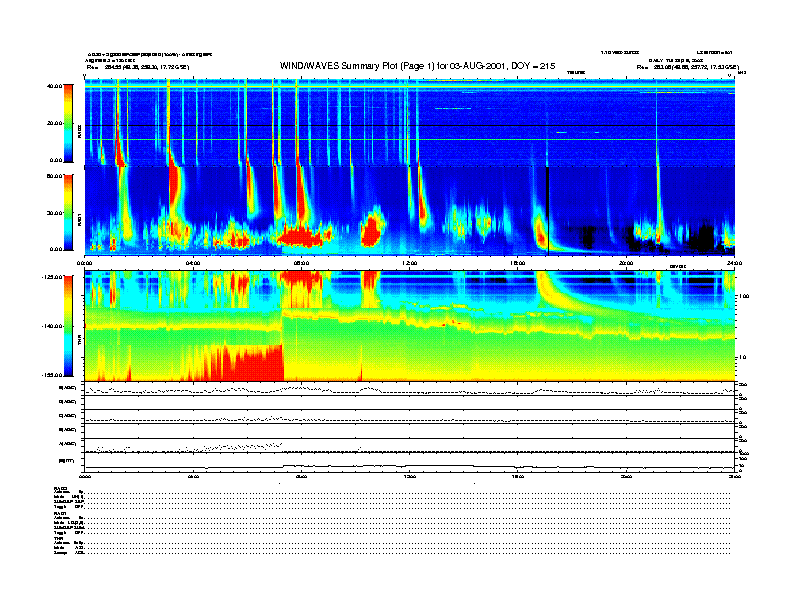Click the top color scale bar ending at 40.00
This screenshot has height=612, width=792.
point(68,123)
